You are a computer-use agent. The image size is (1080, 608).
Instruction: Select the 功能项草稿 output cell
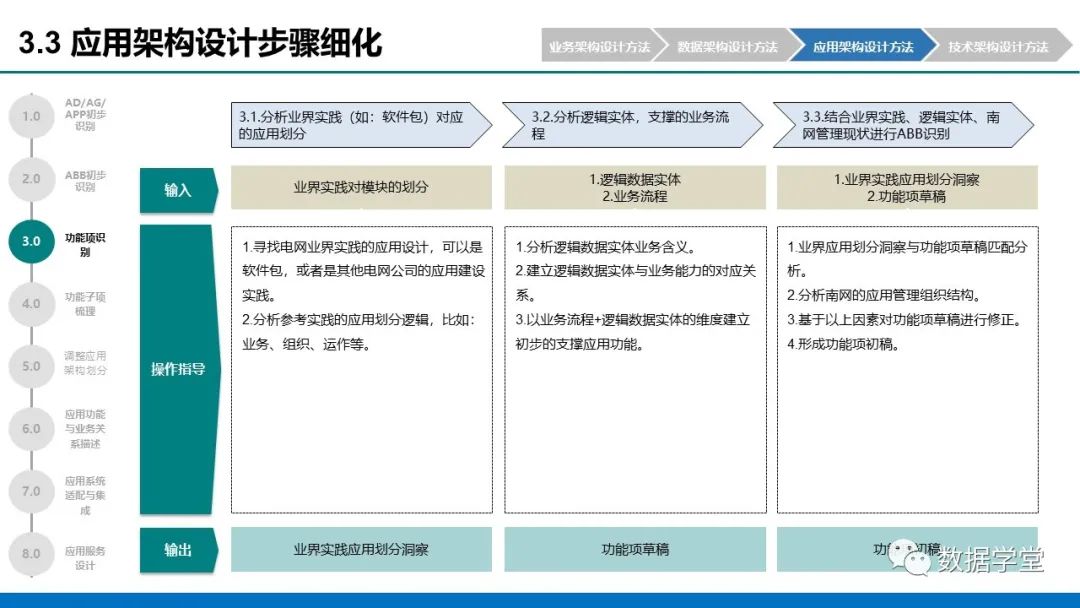(x=636, y=548)
